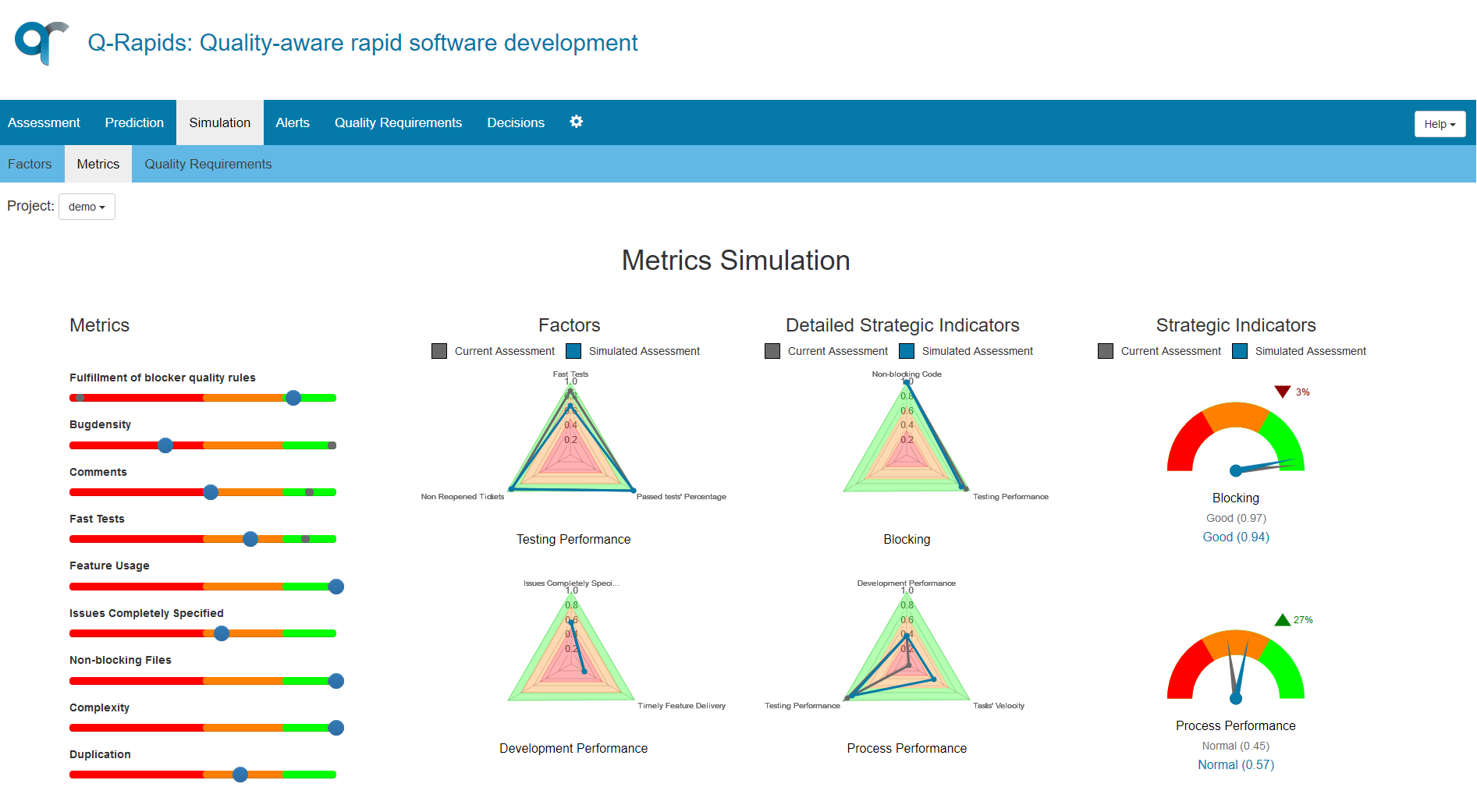This screenshot has height=812, width=1477.
Task: Open the settings gear in the navigation bar
Action: 577,122
